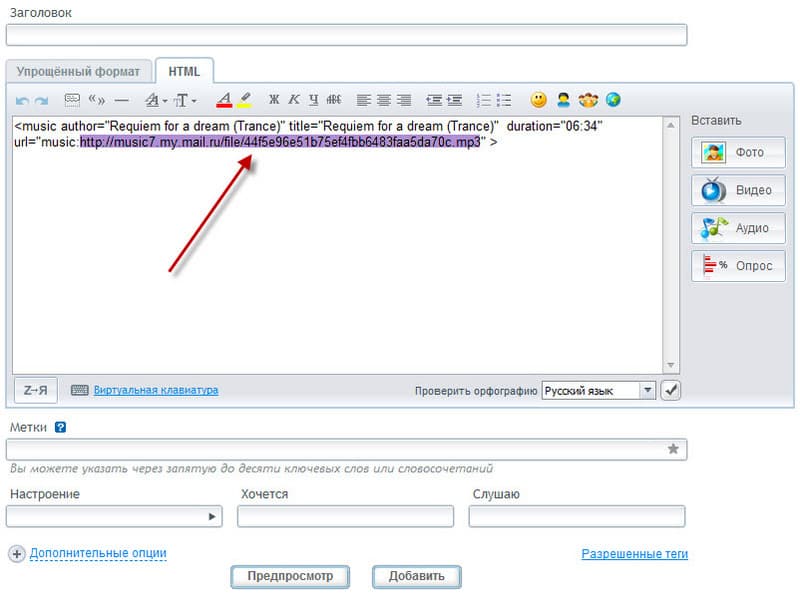Open the smiley emoticon picker
The width and height of the screenshot is (800, 611).
(538, 99)
